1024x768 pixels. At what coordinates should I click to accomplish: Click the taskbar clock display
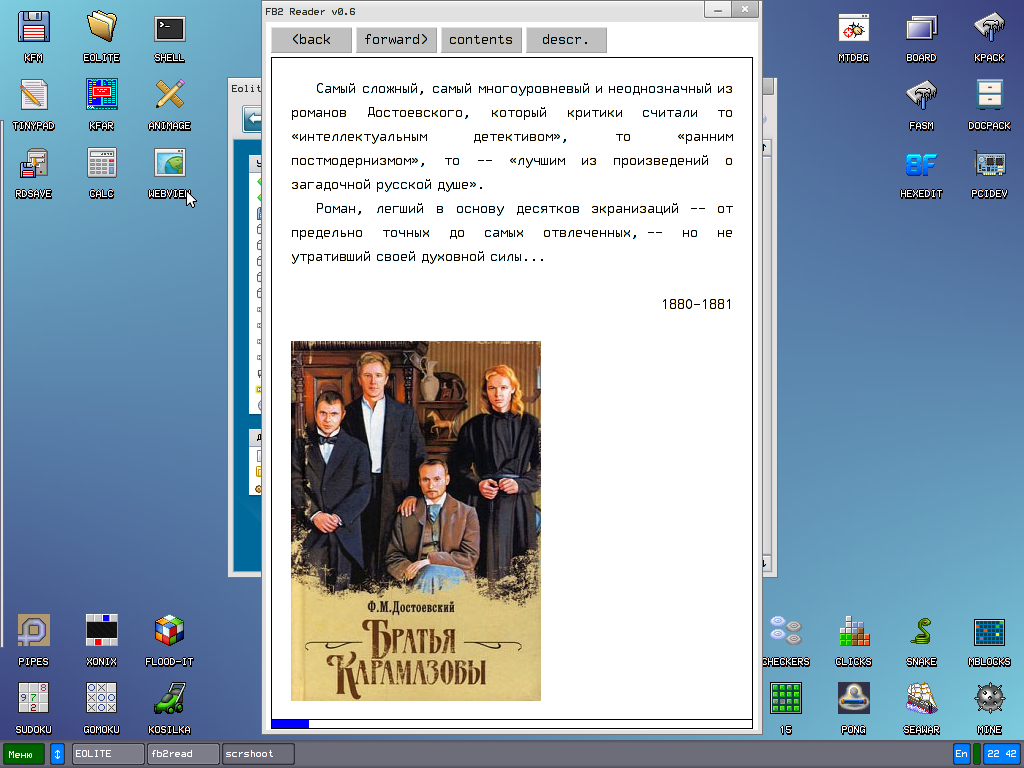pos(1002,754)
